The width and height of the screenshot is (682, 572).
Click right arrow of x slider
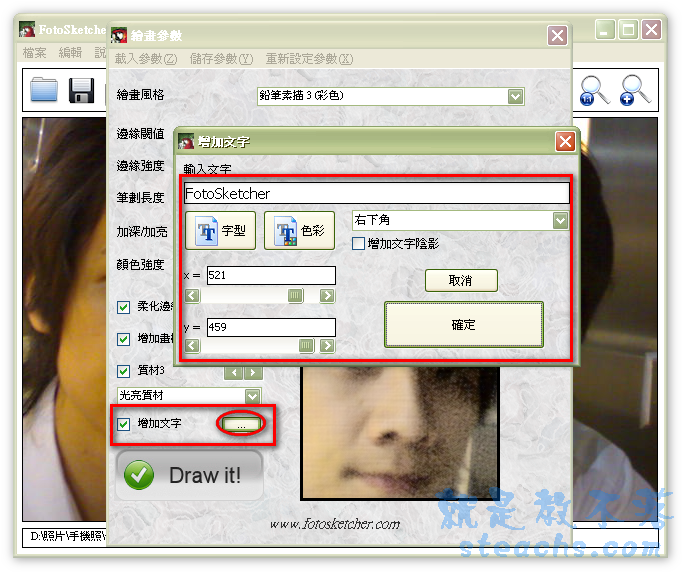point(327,296)
